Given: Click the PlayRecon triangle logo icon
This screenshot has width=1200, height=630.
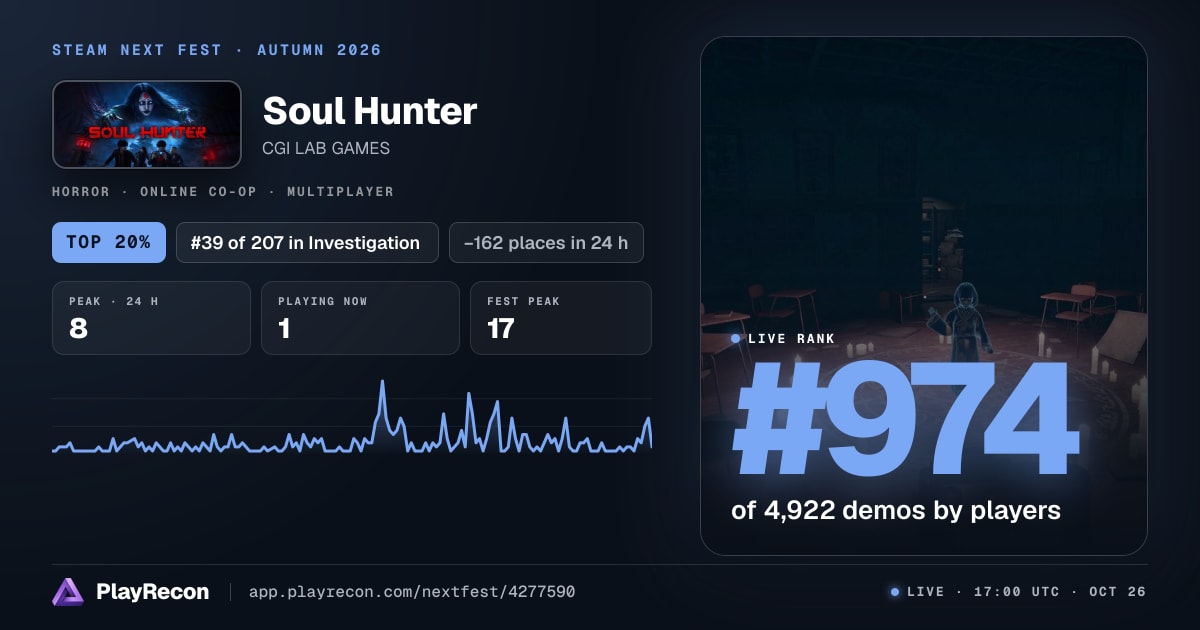Looking at the screenshot, I should (67, 592).
